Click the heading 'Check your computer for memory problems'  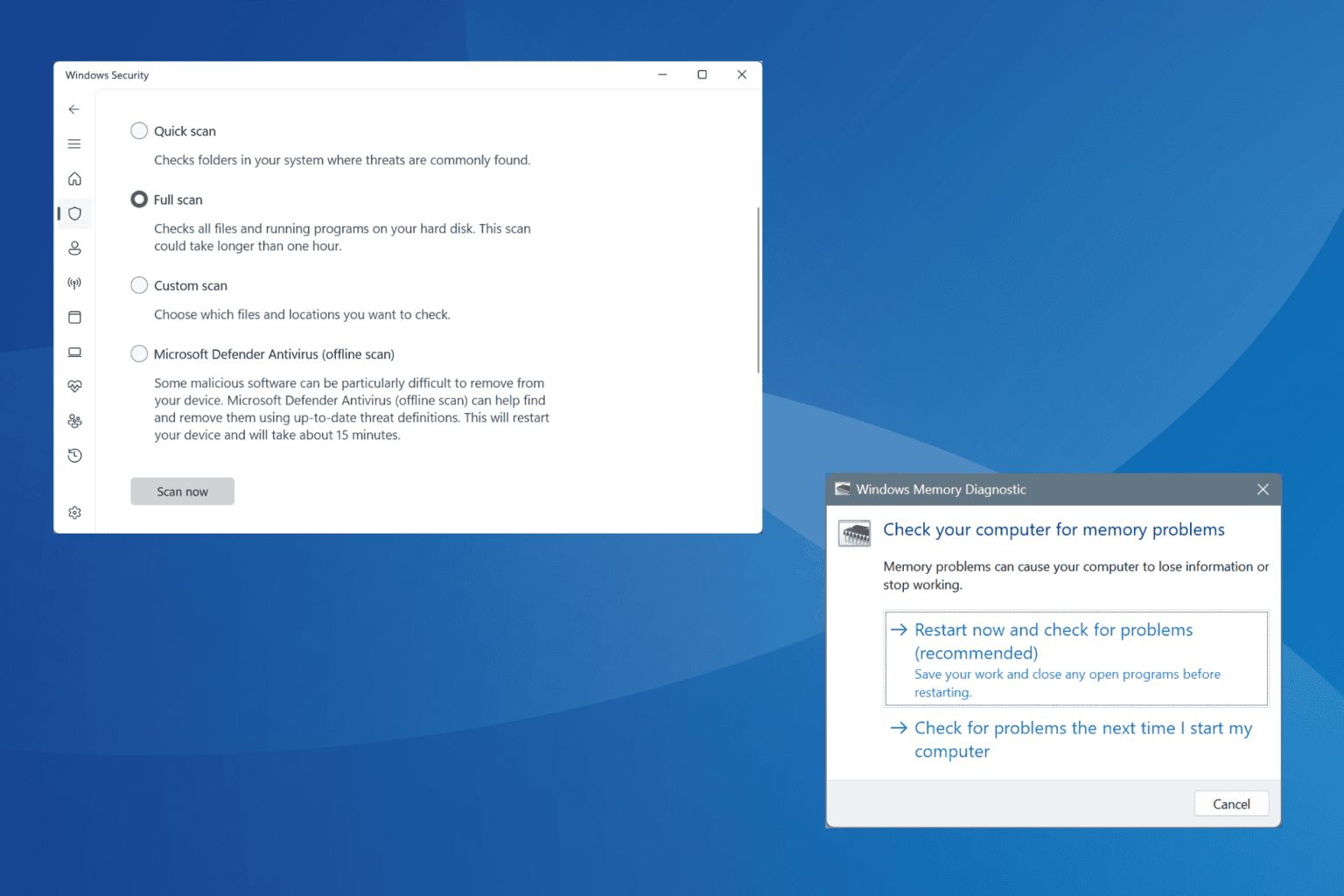click(1053, 529)
